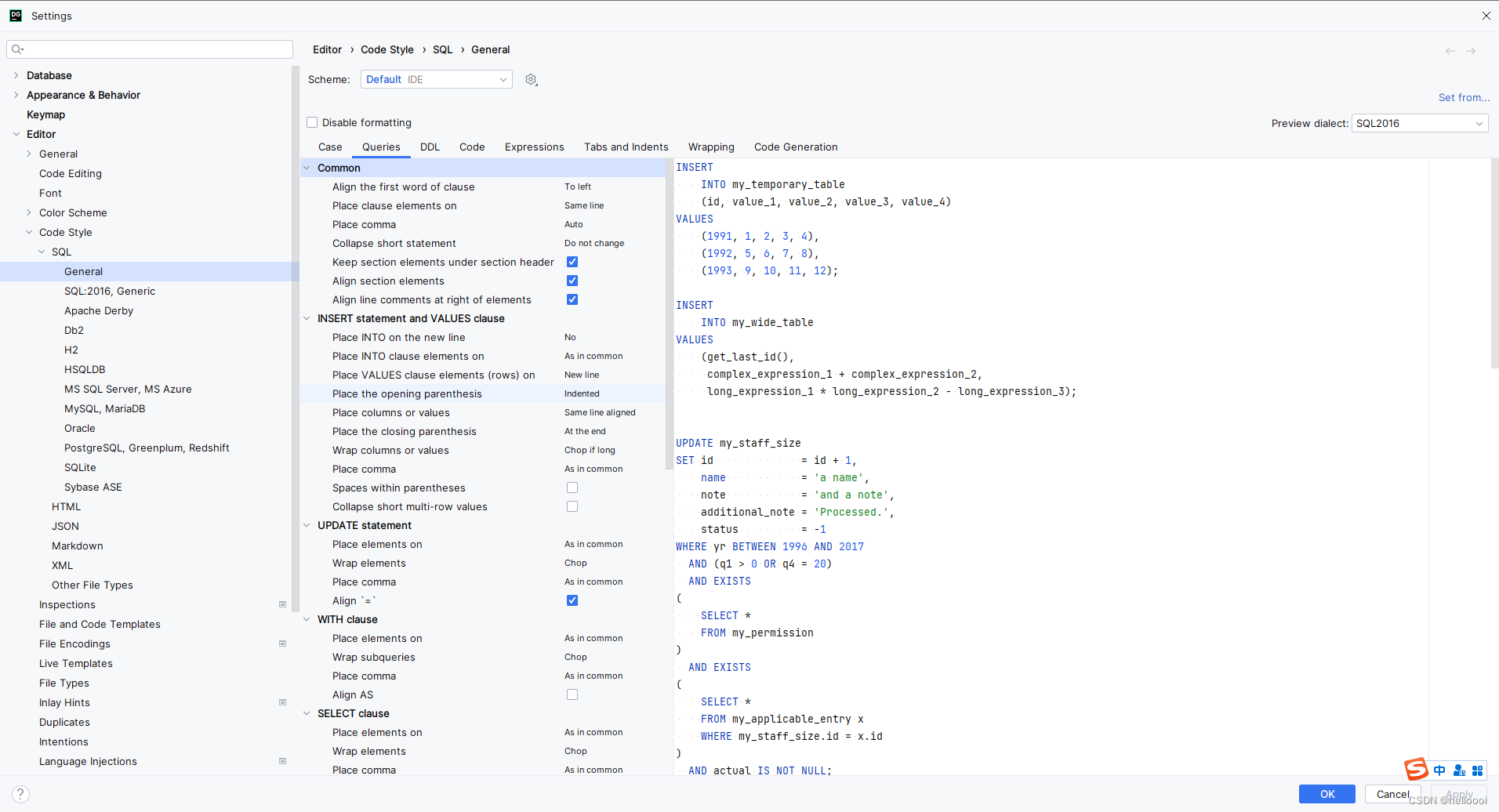Click the project-level marker beside File Encodings
Screen dimensions: 1499x812
click(x=282, y=643)
